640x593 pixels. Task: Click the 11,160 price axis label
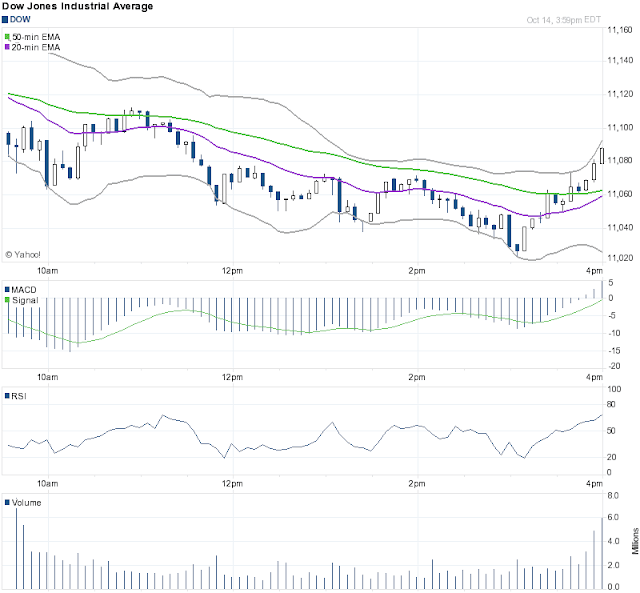620,30
